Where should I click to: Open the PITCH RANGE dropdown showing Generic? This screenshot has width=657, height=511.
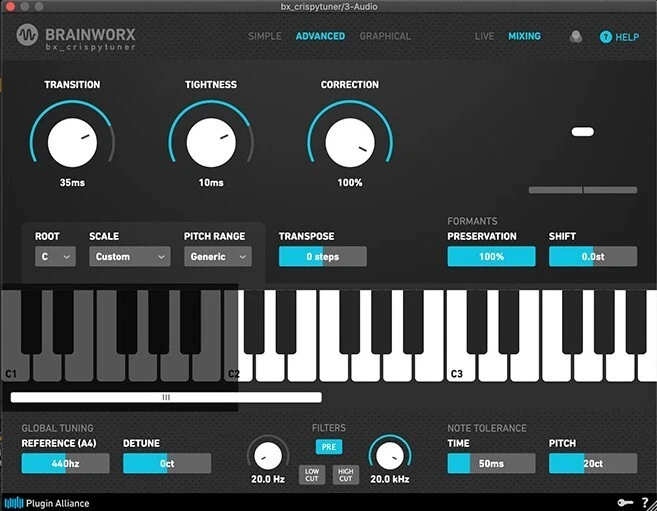(x=218, y=256)
